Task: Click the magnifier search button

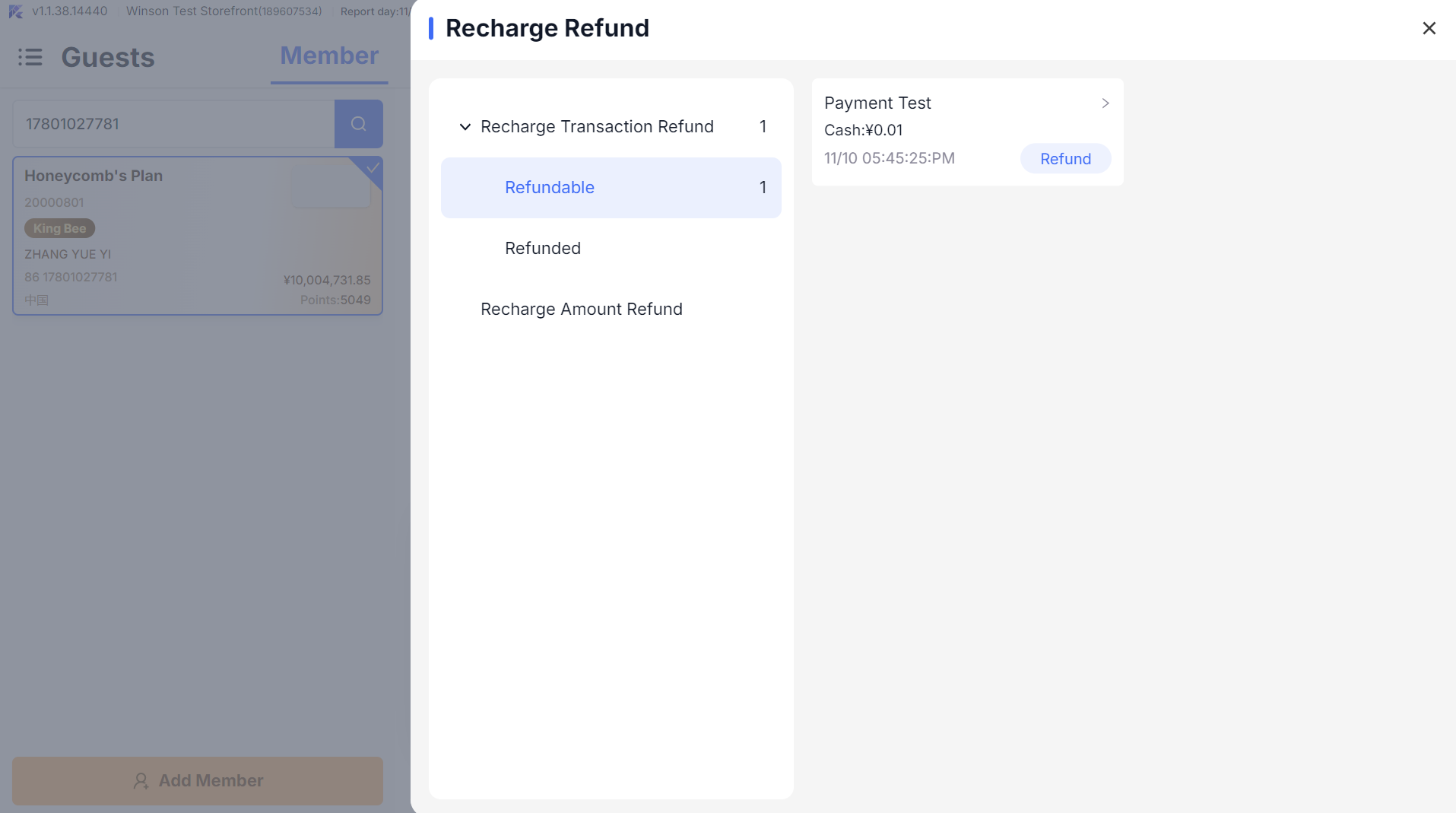Action: (x=358, y=124)
